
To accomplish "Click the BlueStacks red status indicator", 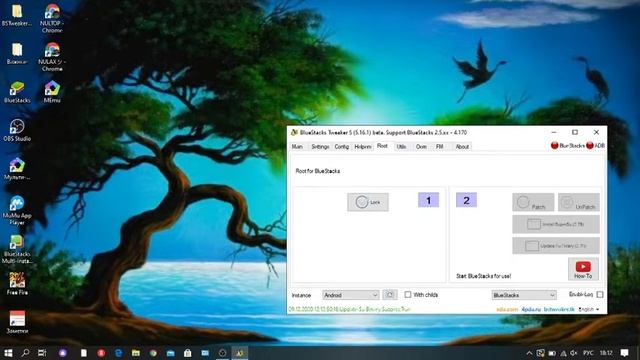I will [x=555, y=145].
